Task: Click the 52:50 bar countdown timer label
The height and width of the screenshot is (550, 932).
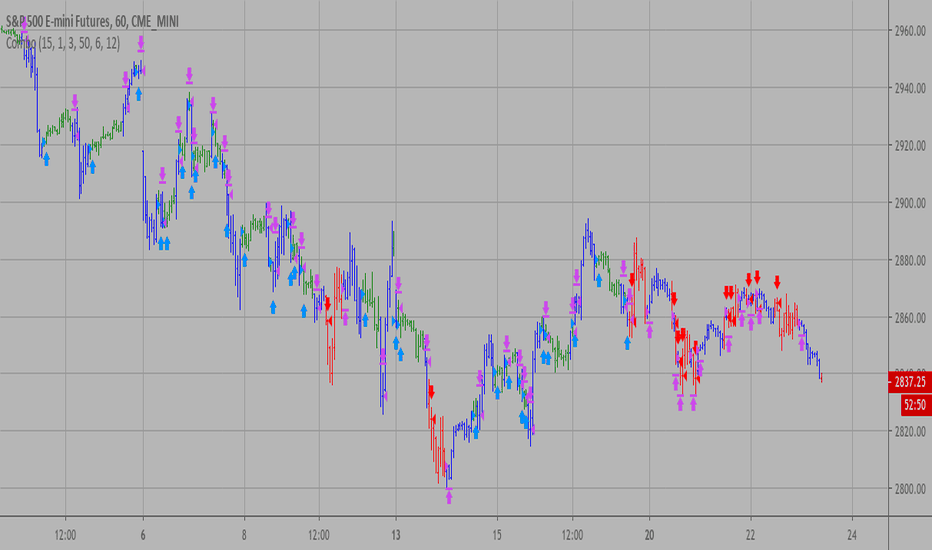Action: click(915, 405)
